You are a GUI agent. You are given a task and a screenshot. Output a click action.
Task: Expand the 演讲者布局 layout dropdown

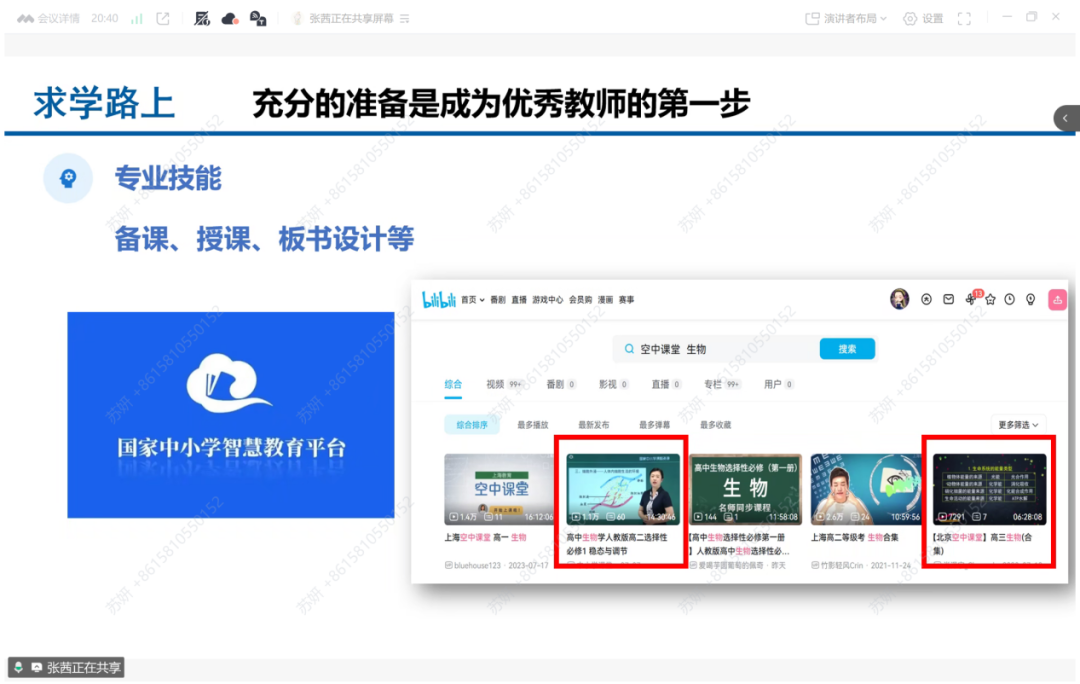[846, 18]
